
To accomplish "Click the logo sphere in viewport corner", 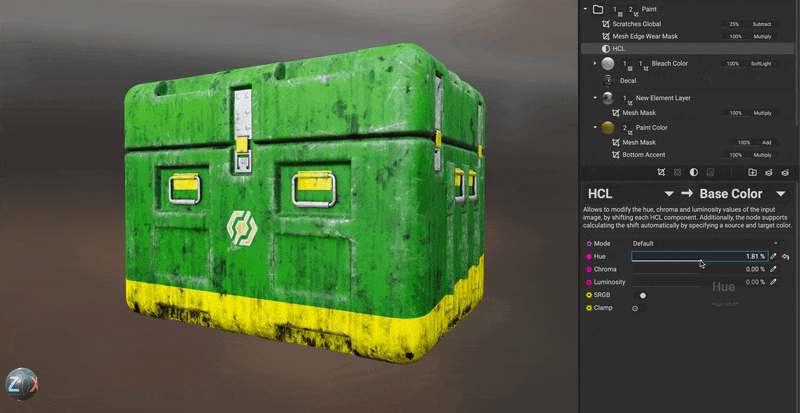I will pyautogui.click(x=21, y=383).
